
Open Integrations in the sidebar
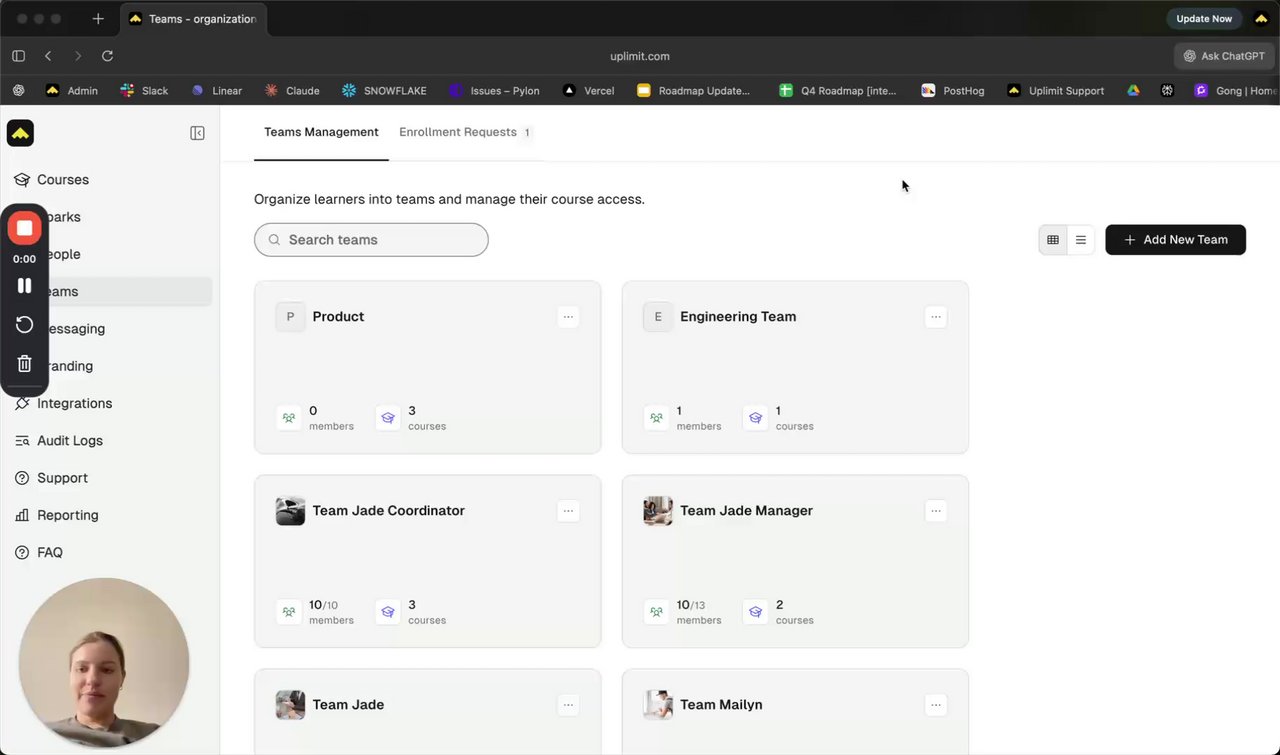[x=74, y=404]
